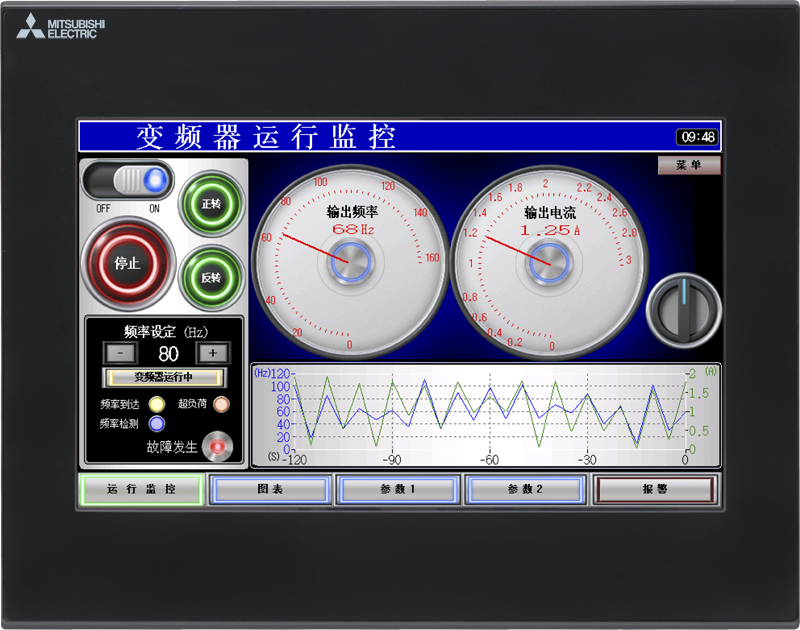Click the 变频器运行中 status banner

click(162, 377)
